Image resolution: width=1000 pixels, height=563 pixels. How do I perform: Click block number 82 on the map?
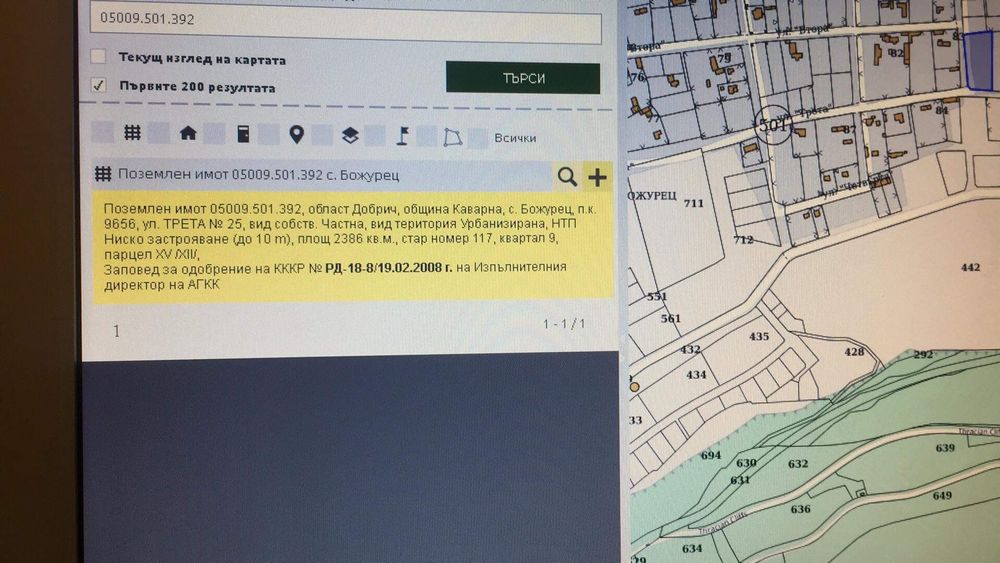pyautogui.click(x=897, y=53)
